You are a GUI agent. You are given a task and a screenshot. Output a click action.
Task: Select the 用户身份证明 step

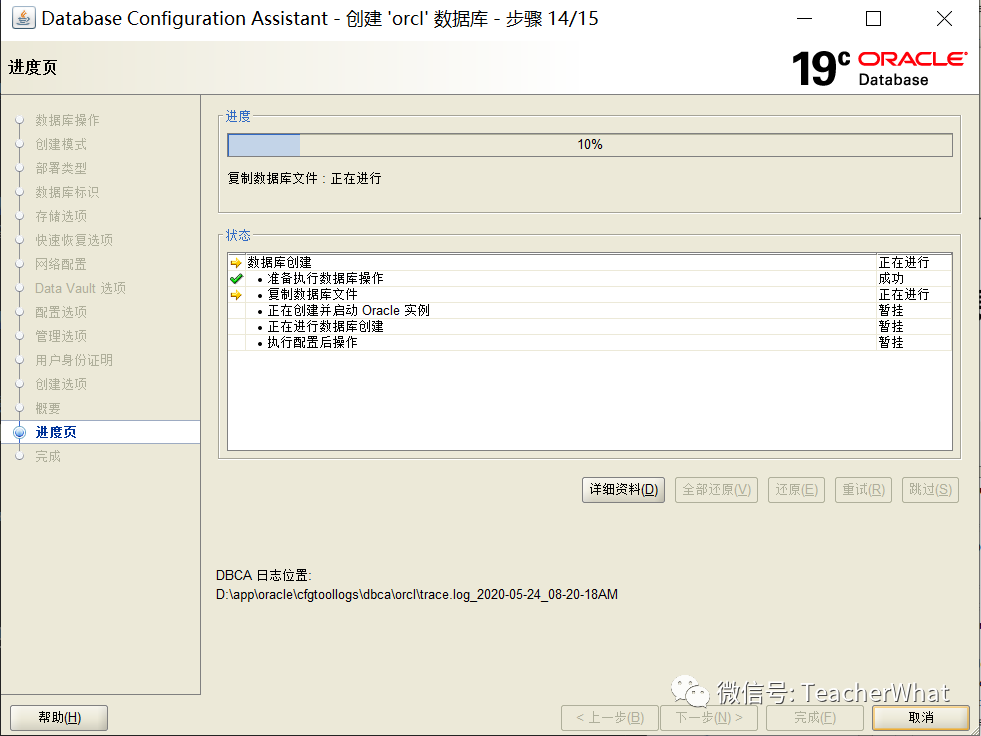point(74,360)
